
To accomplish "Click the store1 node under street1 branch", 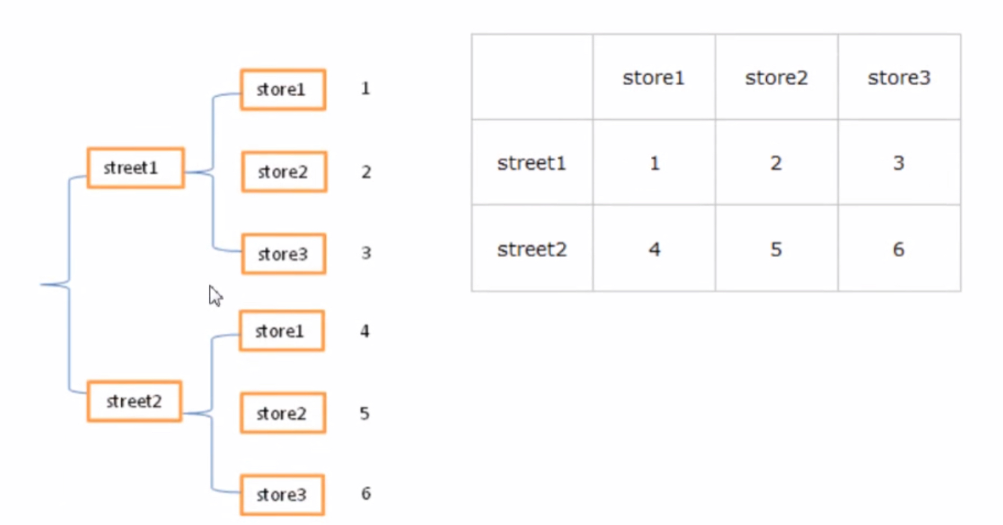I will coord(283,89).
